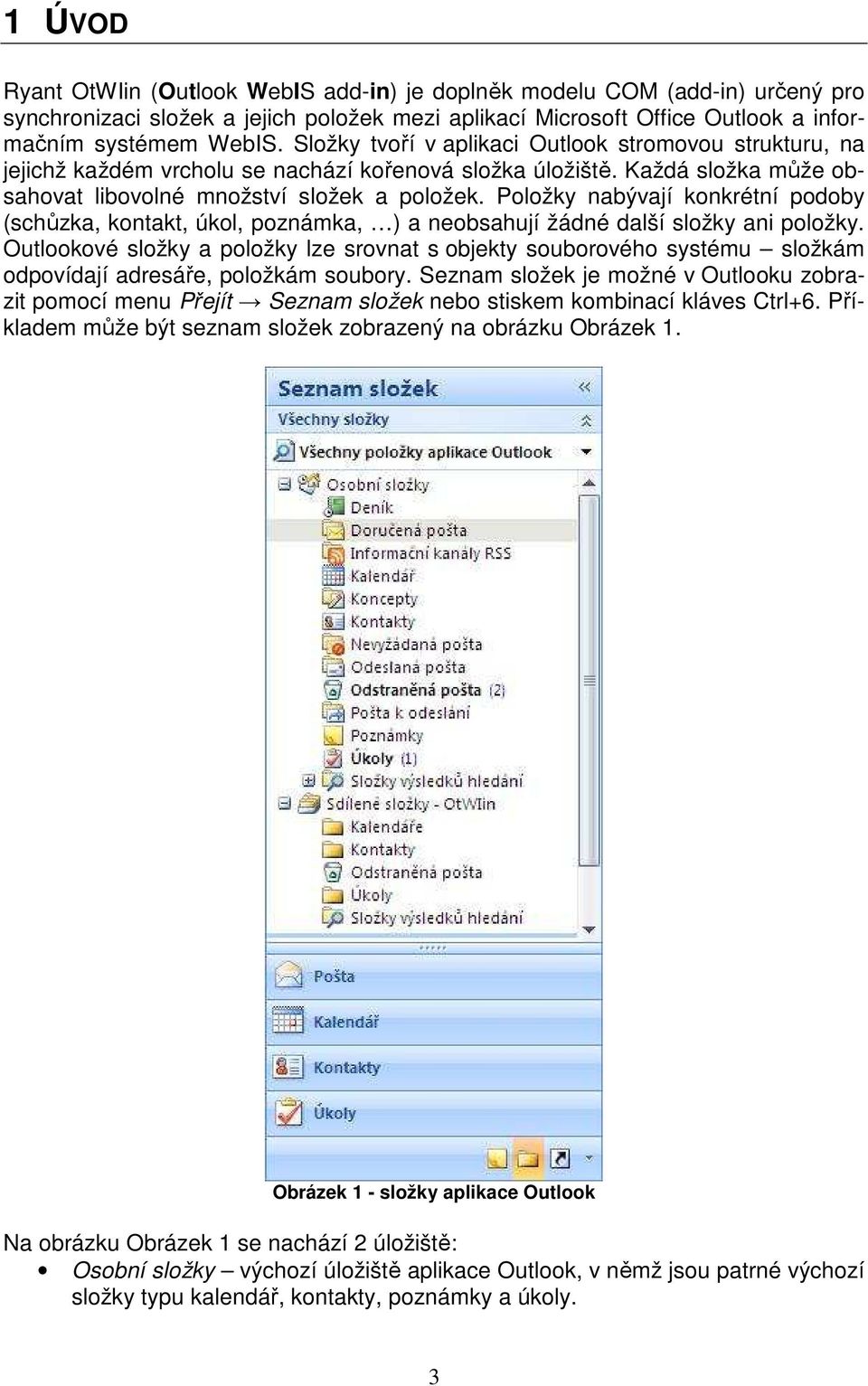Select the Poznámky folder label
Screen dimensions: 868x1386
pyautogui.click(x=386, y=736)
